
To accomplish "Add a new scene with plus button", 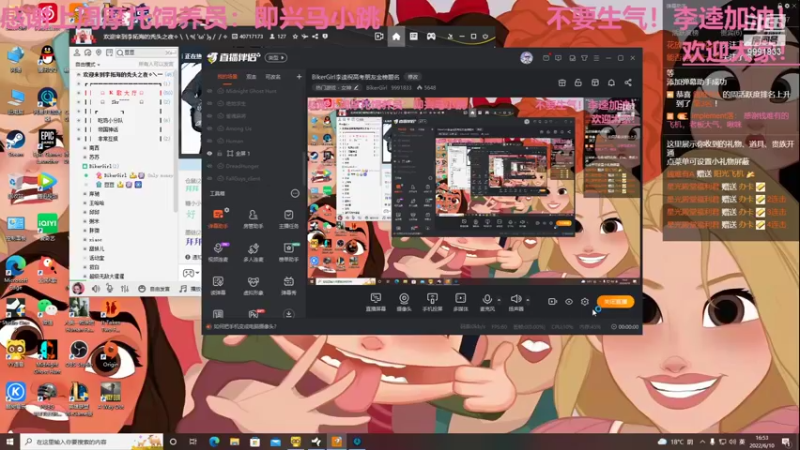I will (x=299, y=77).
